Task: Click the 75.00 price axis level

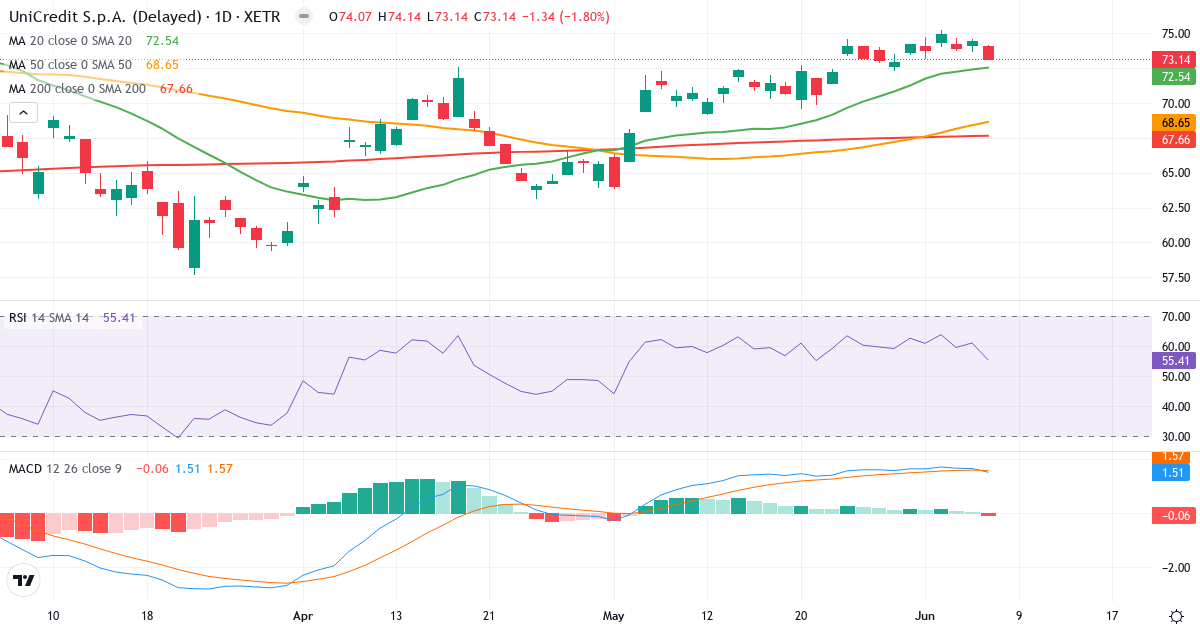Action: (x=1175, y=33)
